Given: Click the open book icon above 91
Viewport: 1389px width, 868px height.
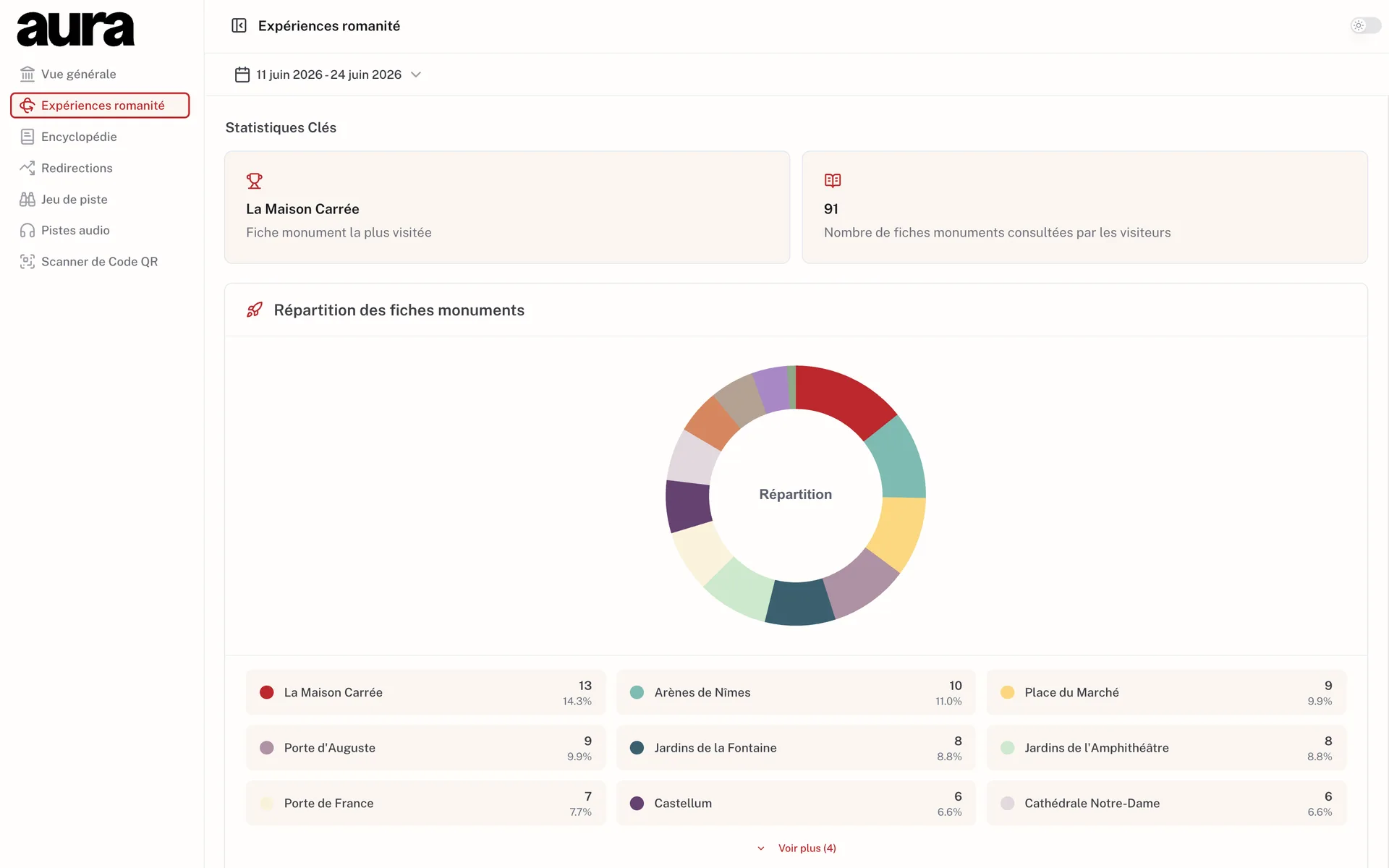Looking at the screenshot, I should [x=833, y=180].
